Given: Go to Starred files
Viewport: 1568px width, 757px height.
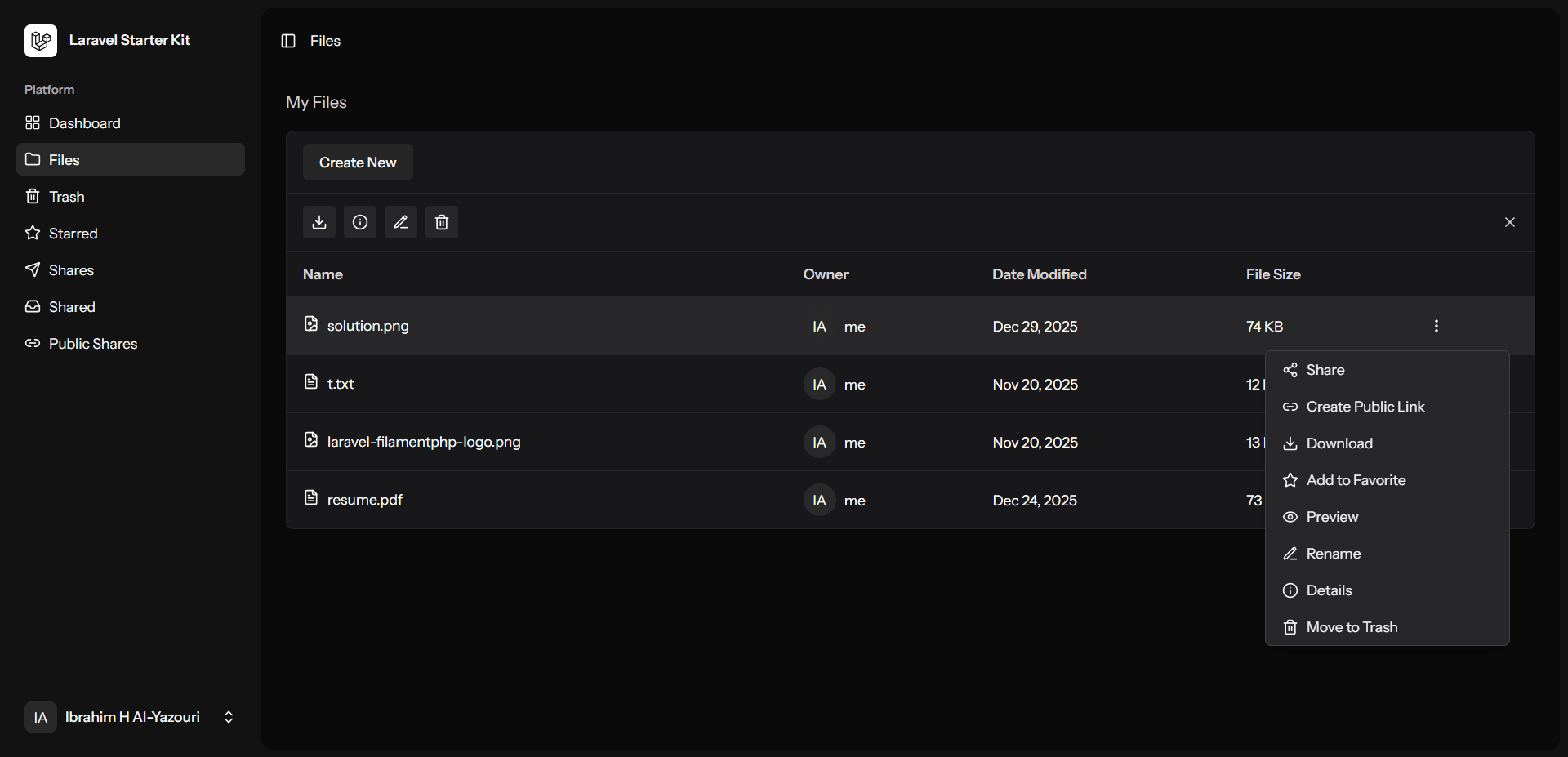Looking at the screenshot, I should (x=131, y=233).
